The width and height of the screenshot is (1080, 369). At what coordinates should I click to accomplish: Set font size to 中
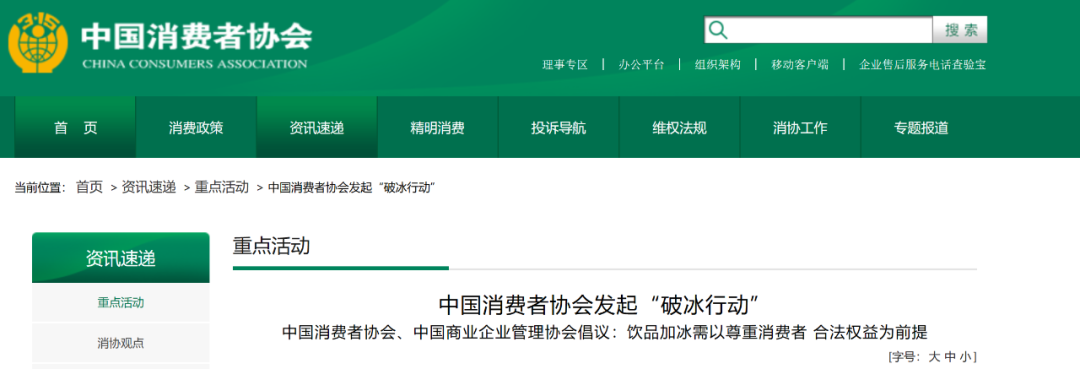(950, 357)
